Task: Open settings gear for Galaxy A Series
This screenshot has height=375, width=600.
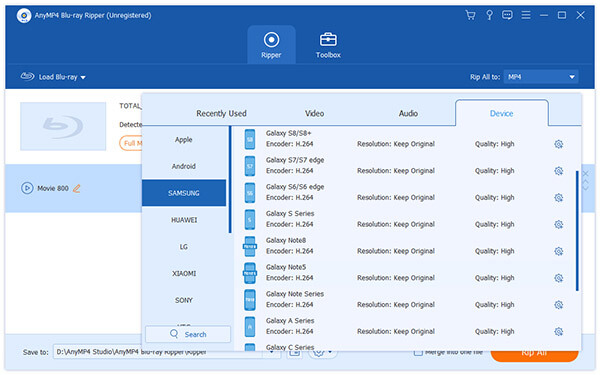Action: 559,332
